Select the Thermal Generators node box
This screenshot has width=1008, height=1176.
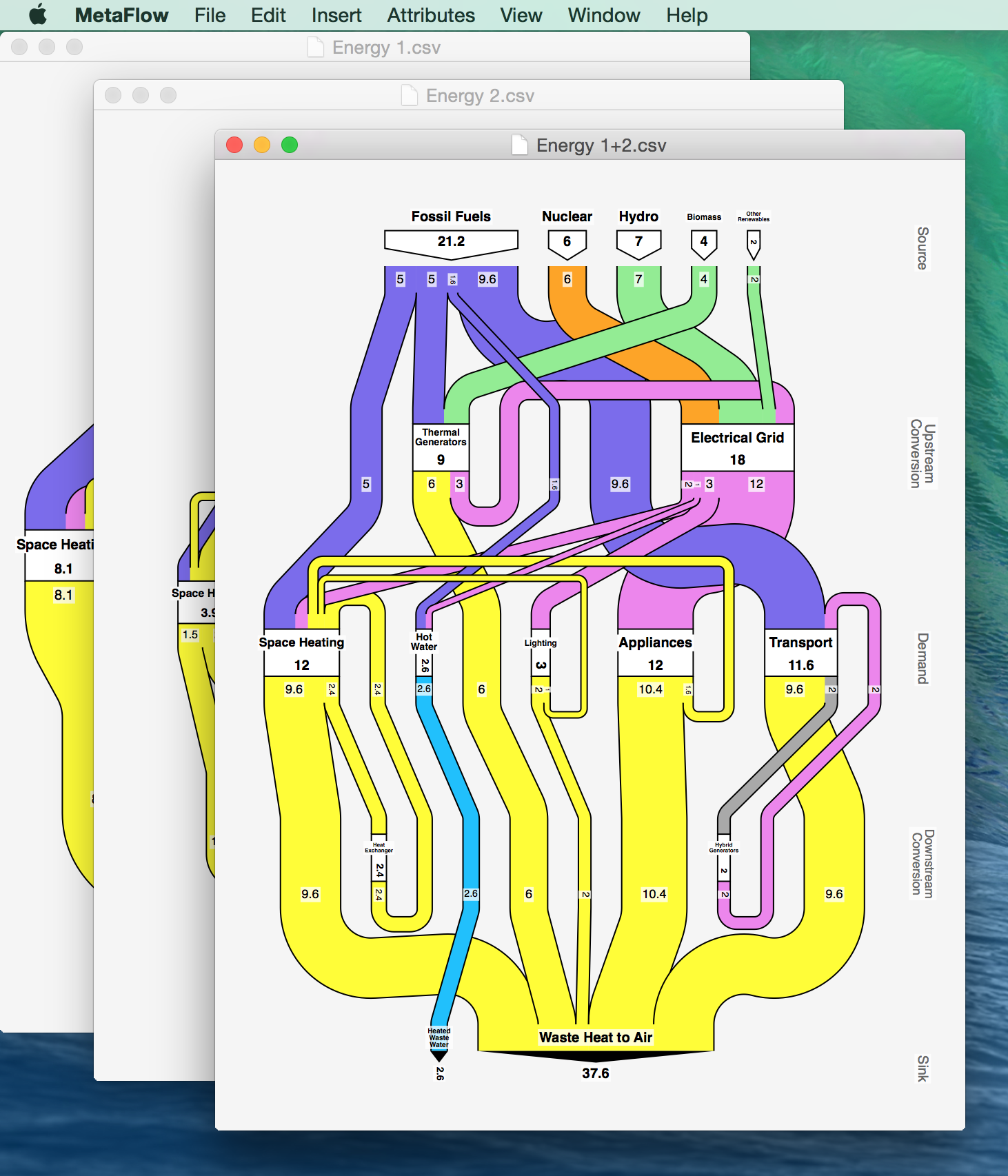coord(441,448)
